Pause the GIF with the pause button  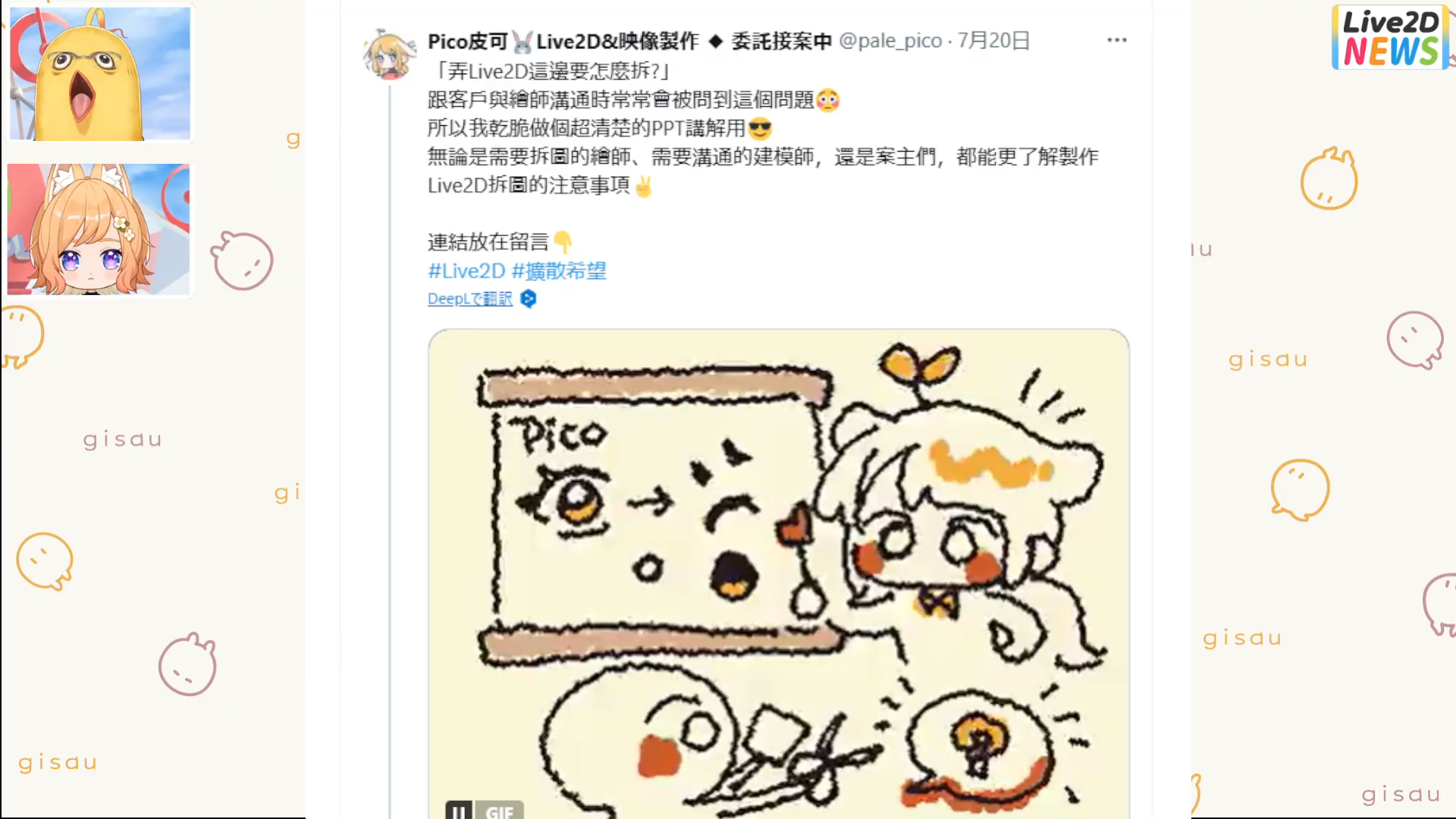459,810
